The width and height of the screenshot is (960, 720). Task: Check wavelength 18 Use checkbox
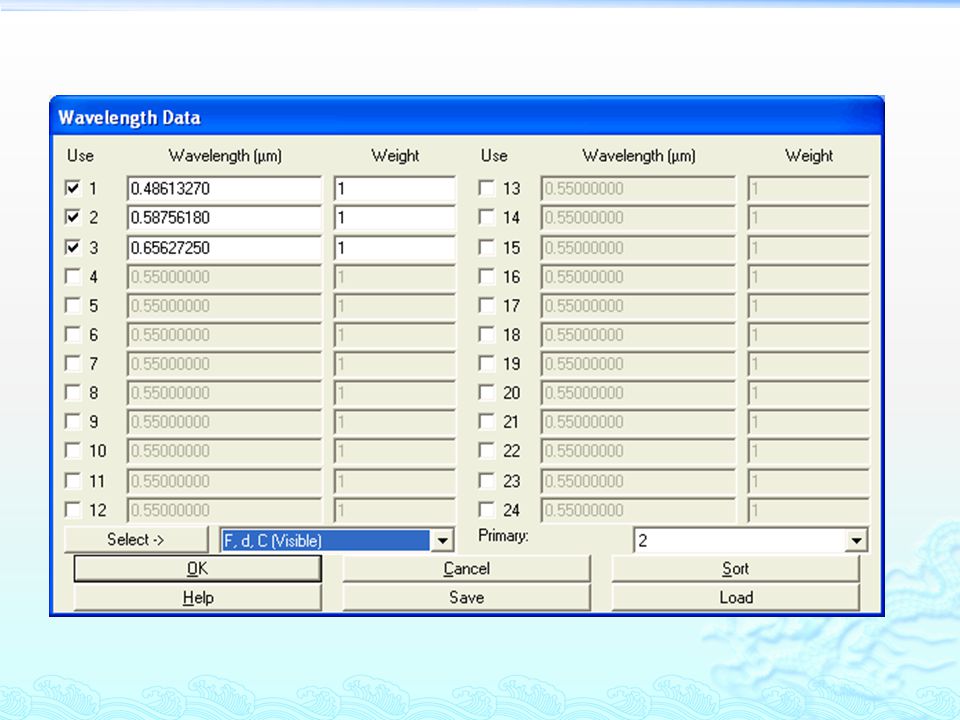(486, 334)
